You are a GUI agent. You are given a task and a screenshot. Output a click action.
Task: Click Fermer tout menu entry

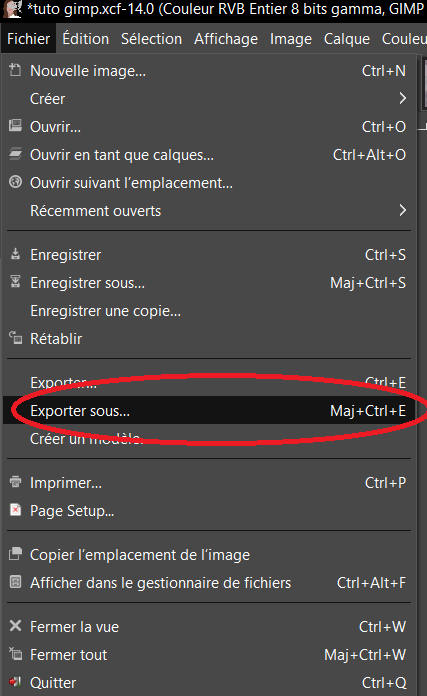[210, 654]
